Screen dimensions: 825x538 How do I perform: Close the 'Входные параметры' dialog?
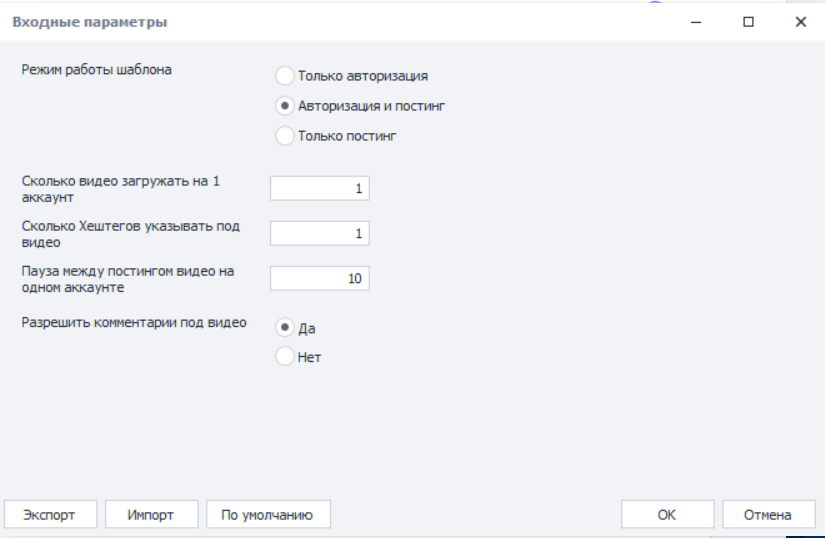[x=800, y=22]
